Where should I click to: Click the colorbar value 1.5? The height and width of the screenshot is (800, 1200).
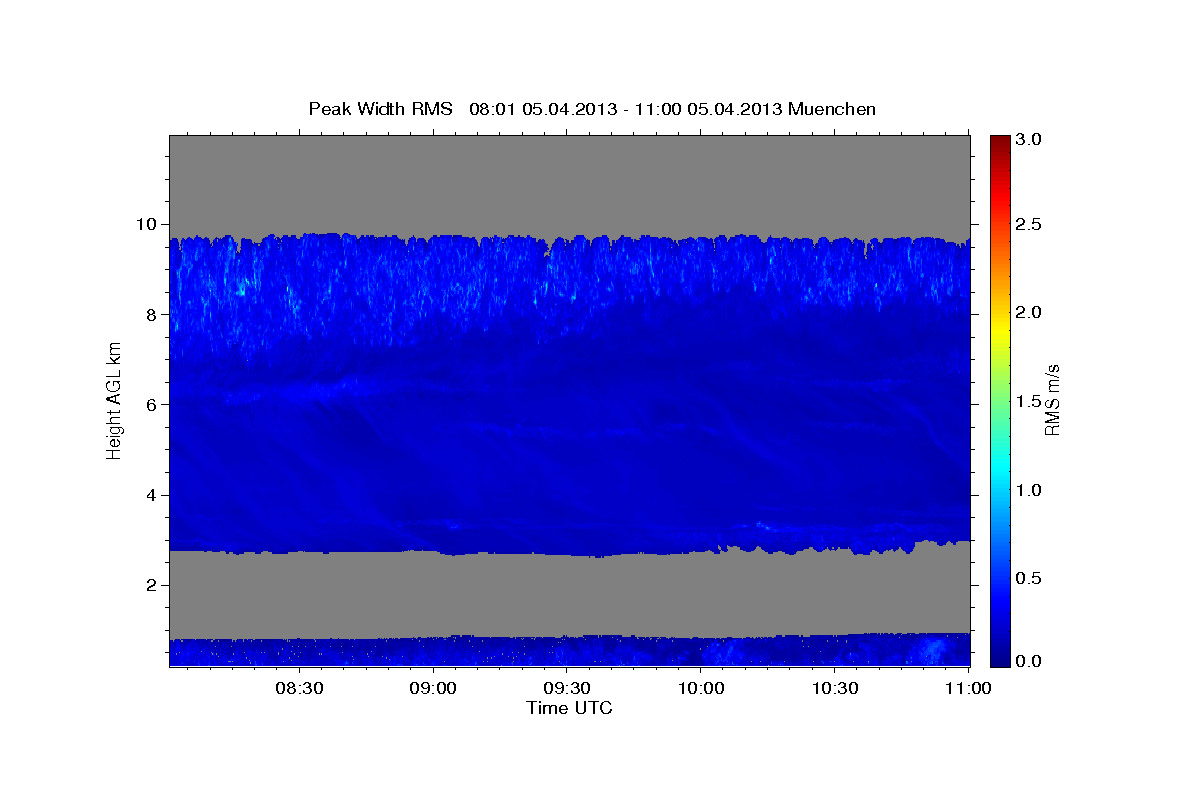(1028, 401)
